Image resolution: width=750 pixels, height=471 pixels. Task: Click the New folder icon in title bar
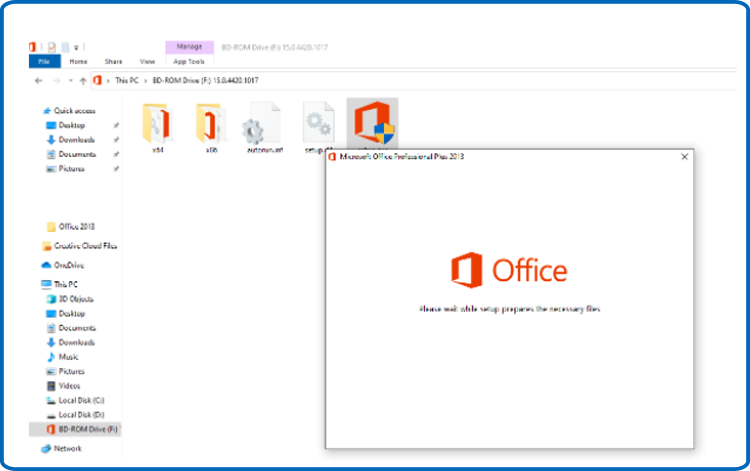point(65,47)
